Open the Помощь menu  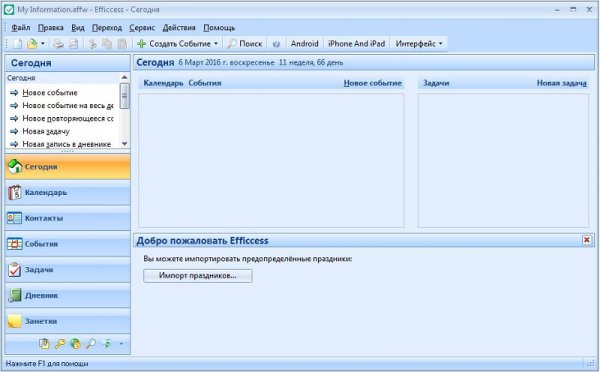[x=219, y=28]
